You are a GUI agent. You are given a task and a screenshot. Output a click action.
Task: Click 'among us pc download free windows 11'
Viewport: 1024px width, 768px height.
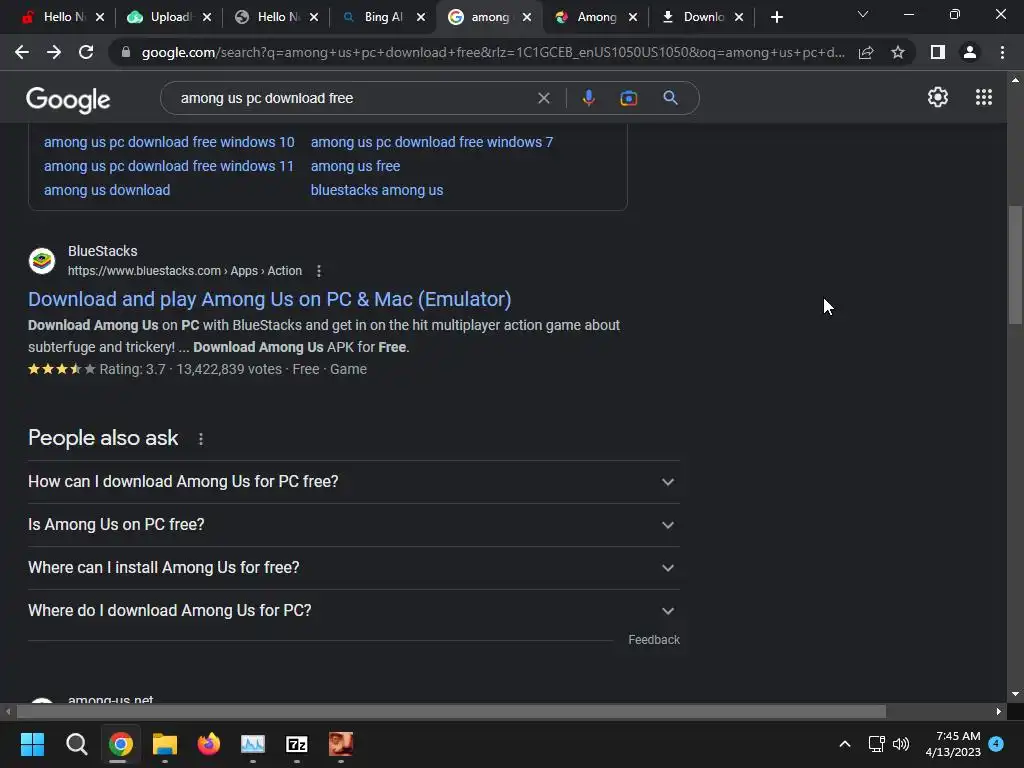point(169,166)
